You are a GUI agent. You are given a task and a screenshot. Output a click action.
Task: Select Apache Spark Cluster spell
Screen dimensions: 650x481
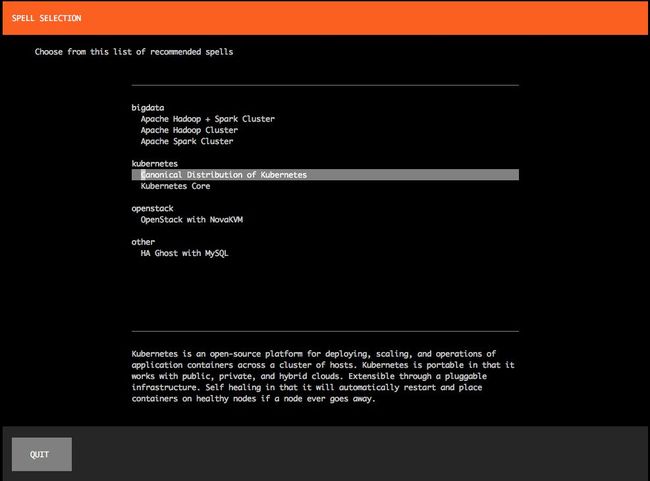pos(187,141)
